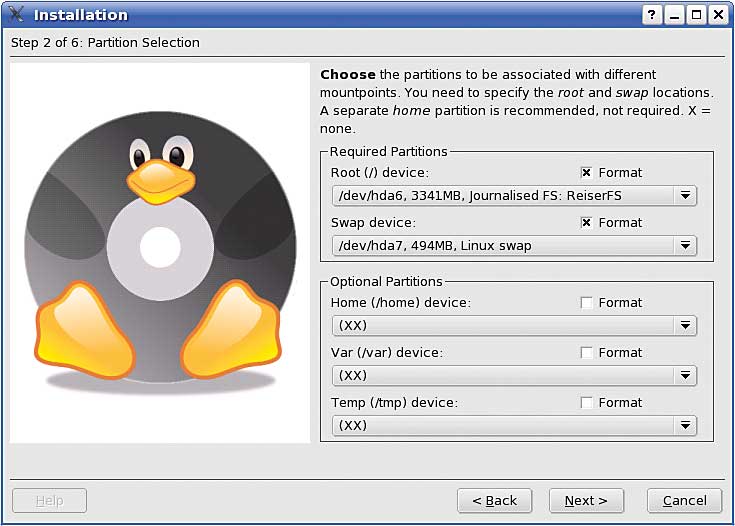The height and width of the screenshot is (526, 735).
Task: Click the 'Step 2 of 6: Partition Selection' heading
Action: 105,43
